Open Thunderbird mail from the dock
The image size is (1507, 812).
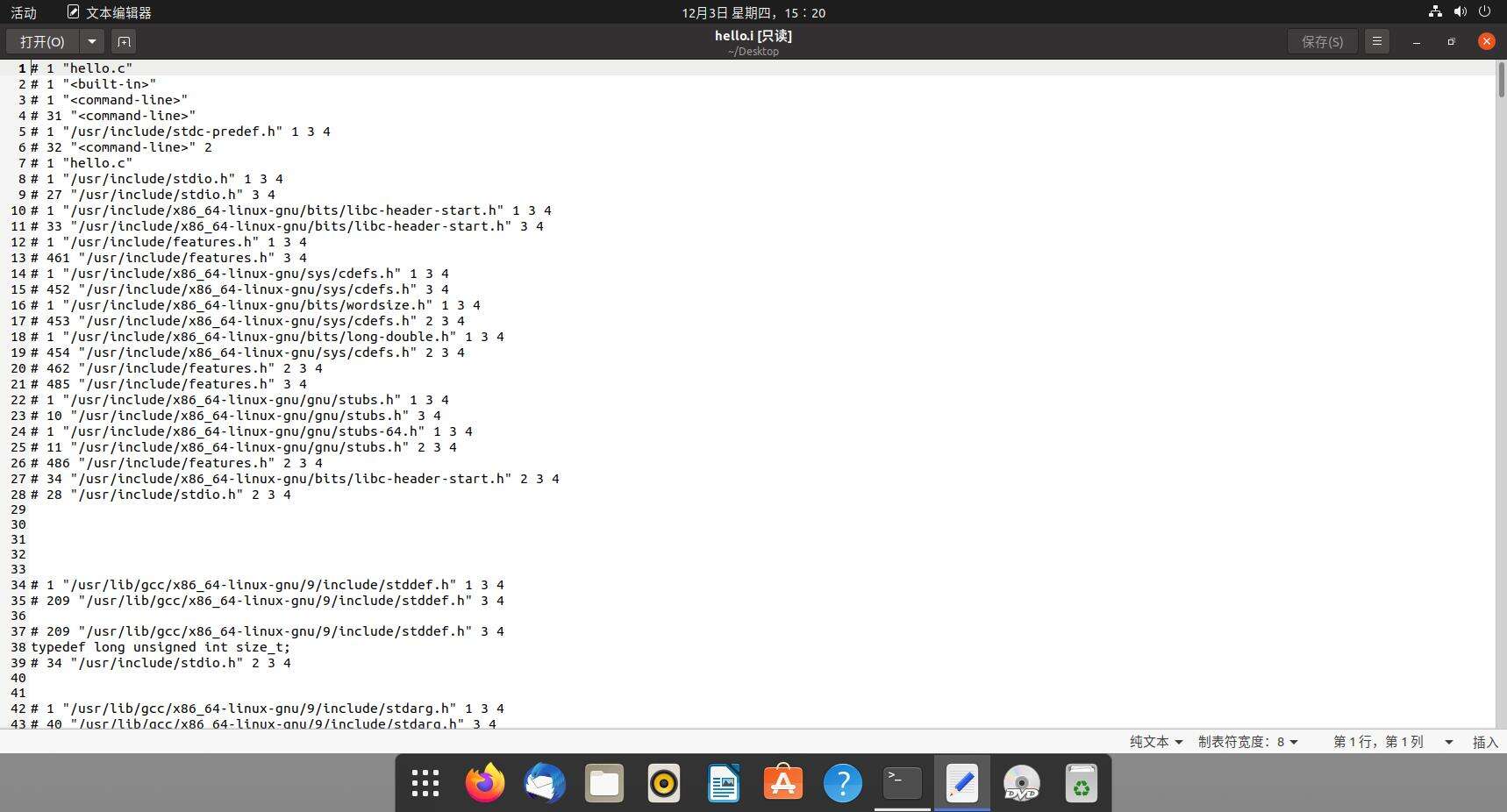click(x=545, y=783)
